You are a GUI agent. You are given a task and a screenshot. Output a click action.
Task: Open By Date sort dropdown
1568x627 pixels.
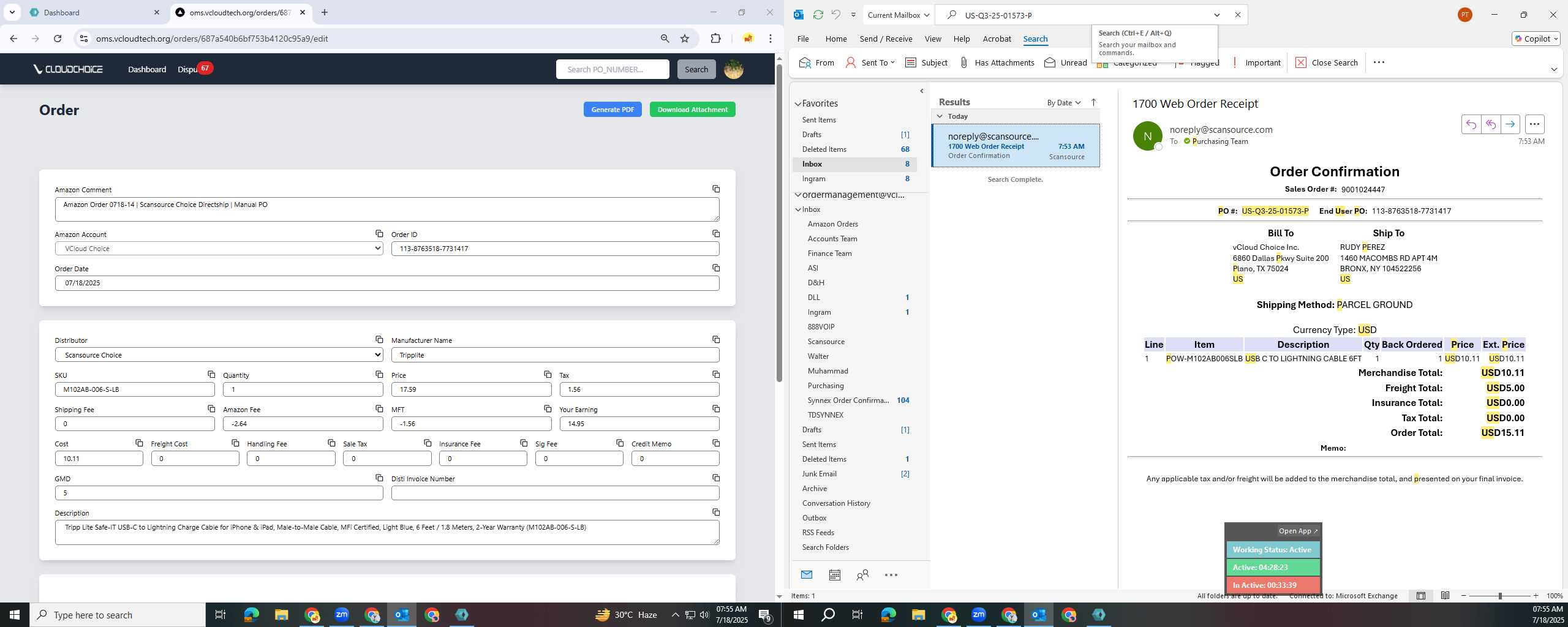(1064, 102)
